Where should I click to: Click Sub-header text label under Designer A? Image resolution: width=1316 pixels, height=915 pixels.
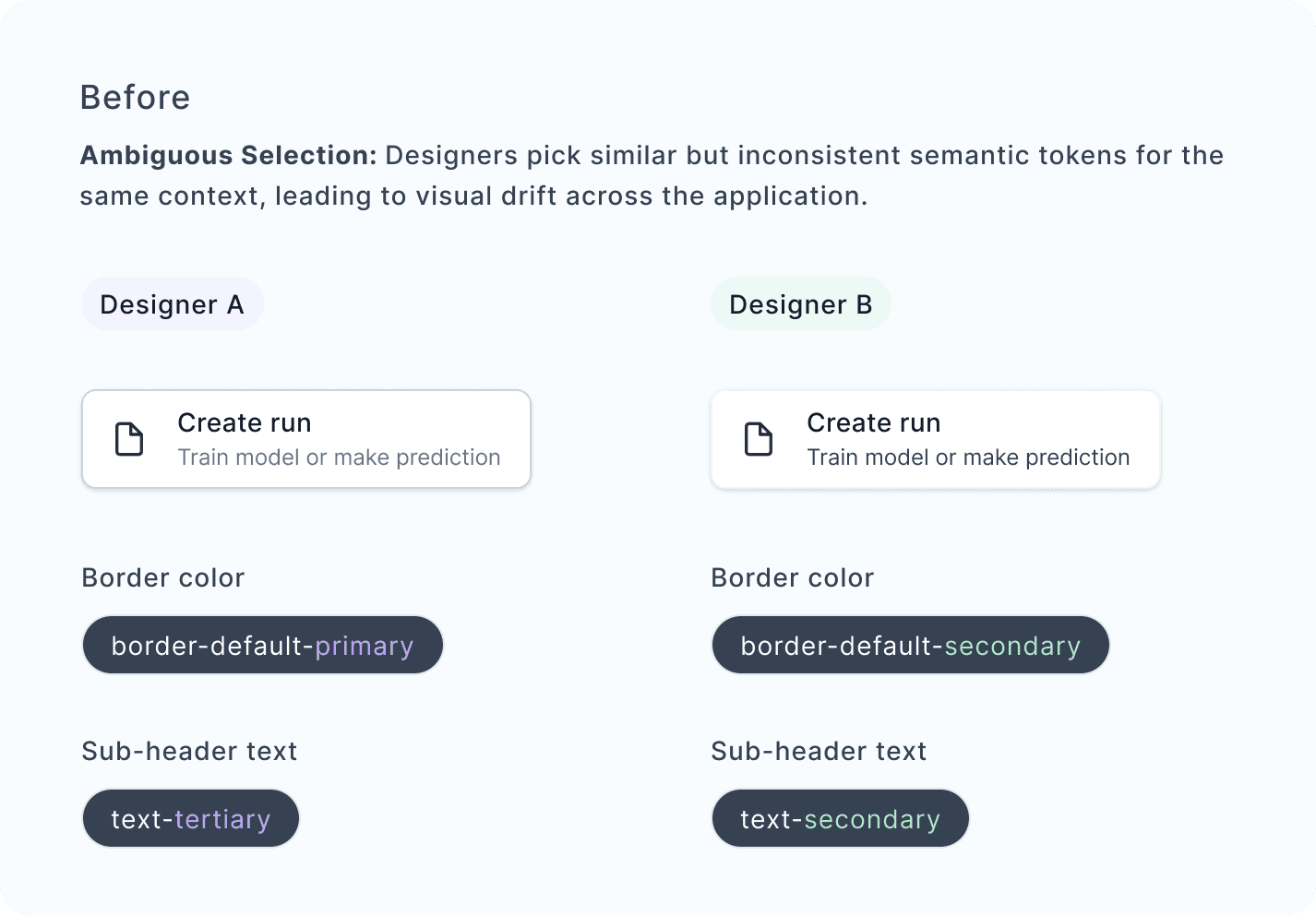click(x=190, y=752)
